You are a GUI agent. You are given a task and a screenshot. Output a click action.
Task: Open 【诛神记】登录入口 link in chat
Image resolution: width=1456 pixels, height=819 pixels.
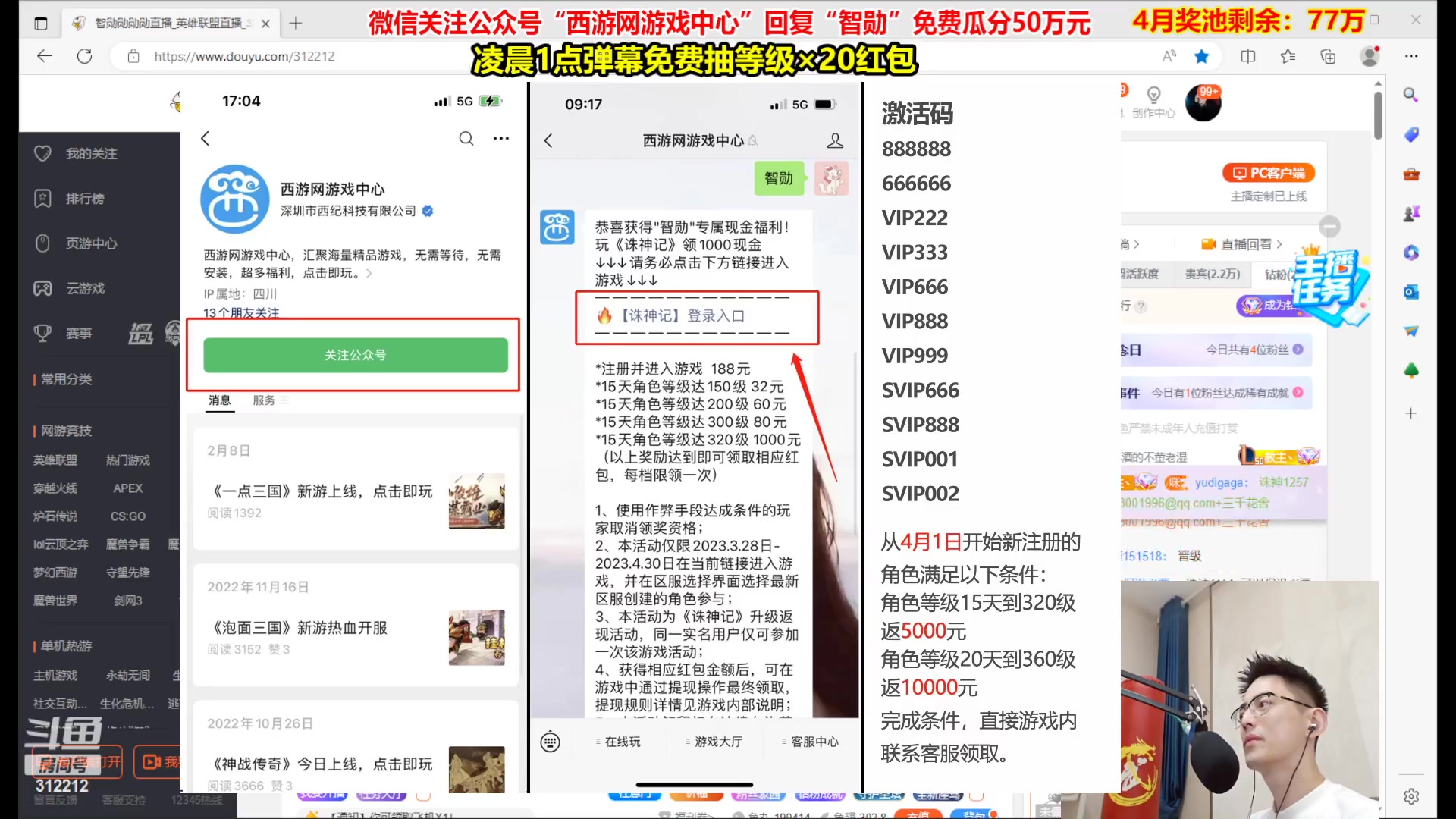682,316
